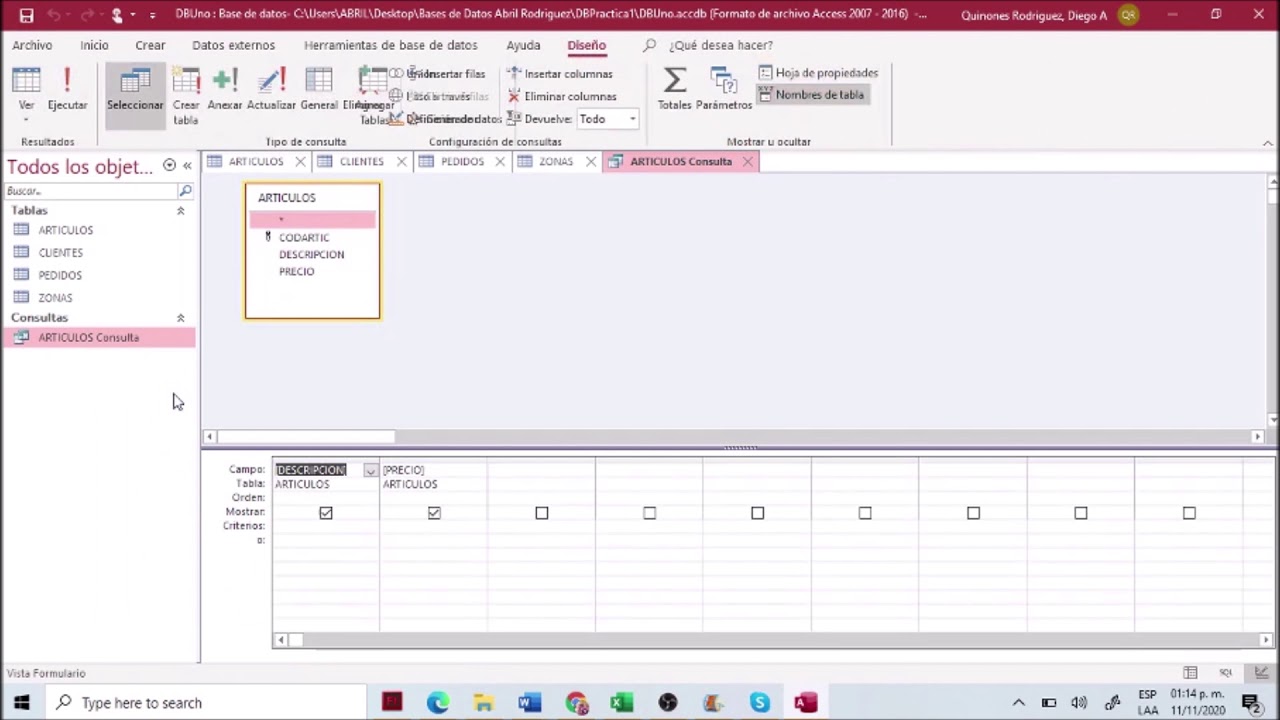Viewport: 1280px width, 720px height.
Task: Select the Actualizar update query
Action: click(271, 89)
